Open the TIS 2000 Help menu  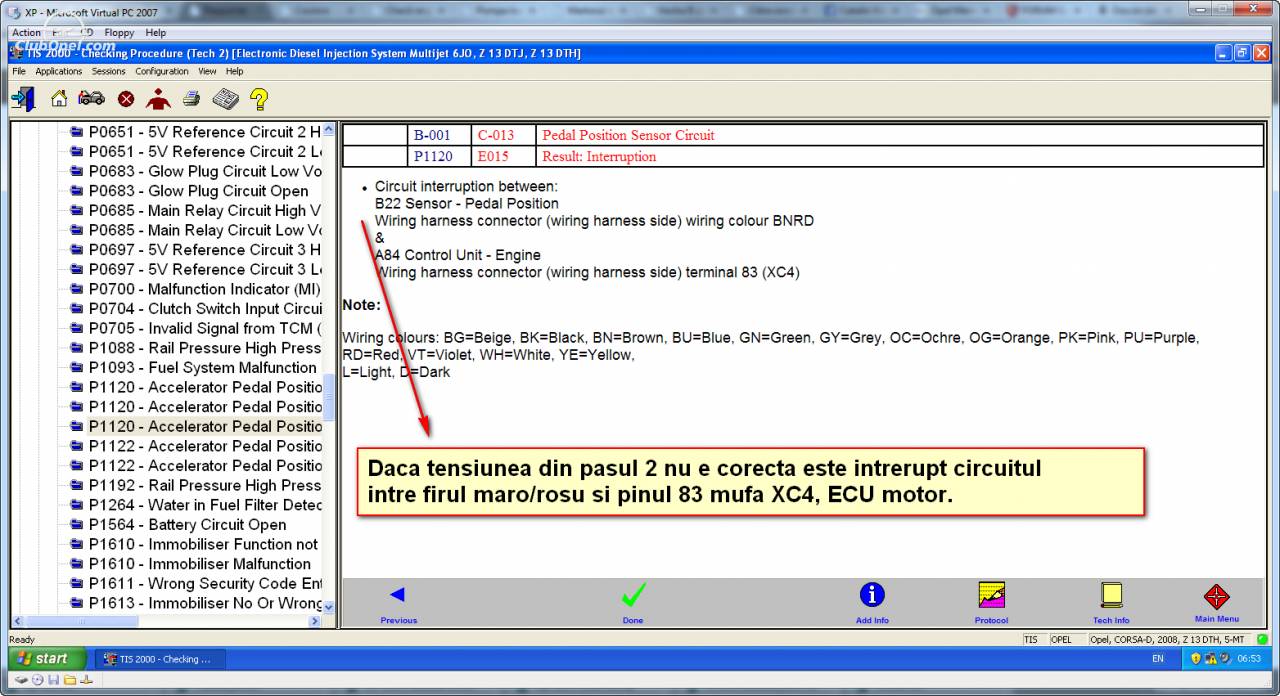(x=234, y=72)
